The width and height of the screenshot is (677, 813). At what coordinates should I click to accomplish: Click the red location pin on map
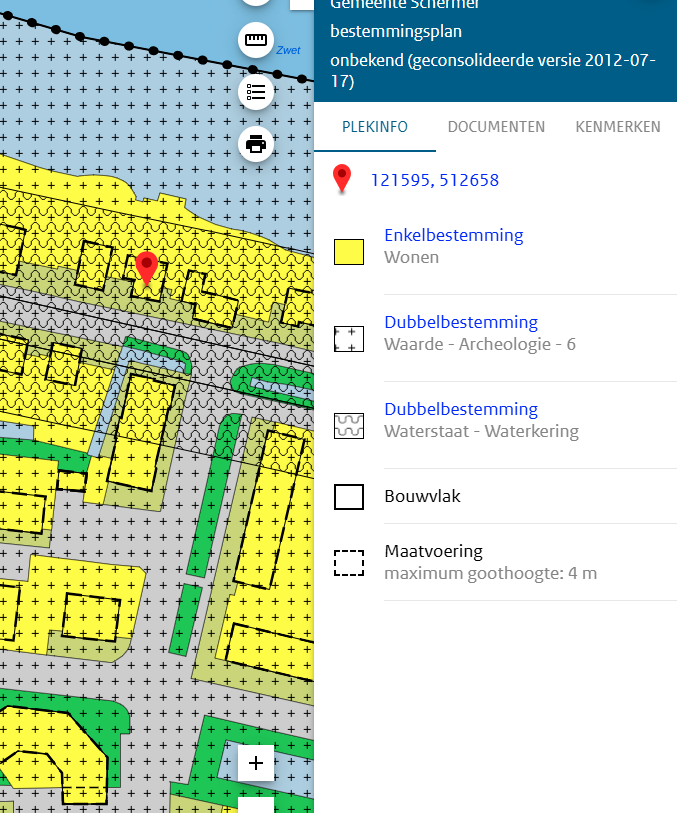tap(148, 268)
